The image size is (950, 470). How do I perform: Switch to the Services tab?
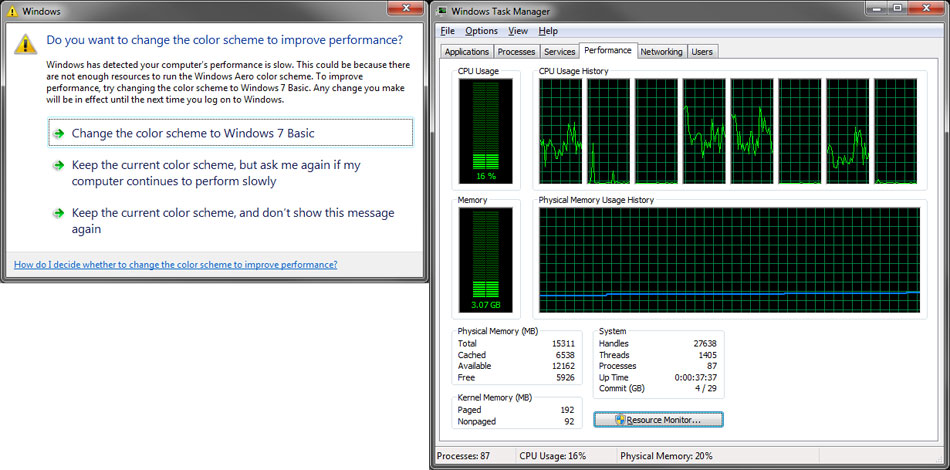(559, 51)
